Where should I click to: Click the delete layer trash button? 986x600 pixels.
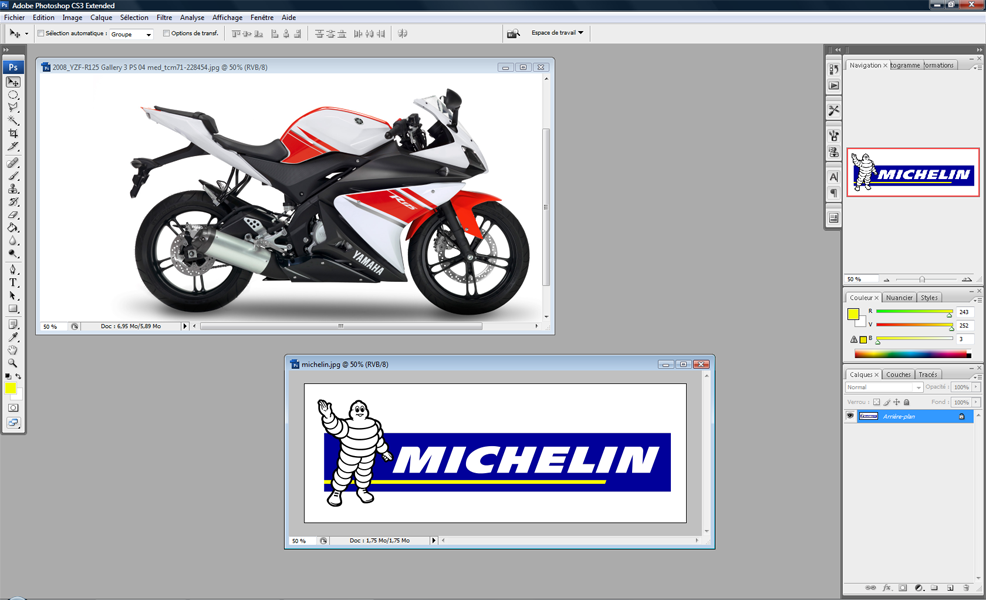point(966,588)
